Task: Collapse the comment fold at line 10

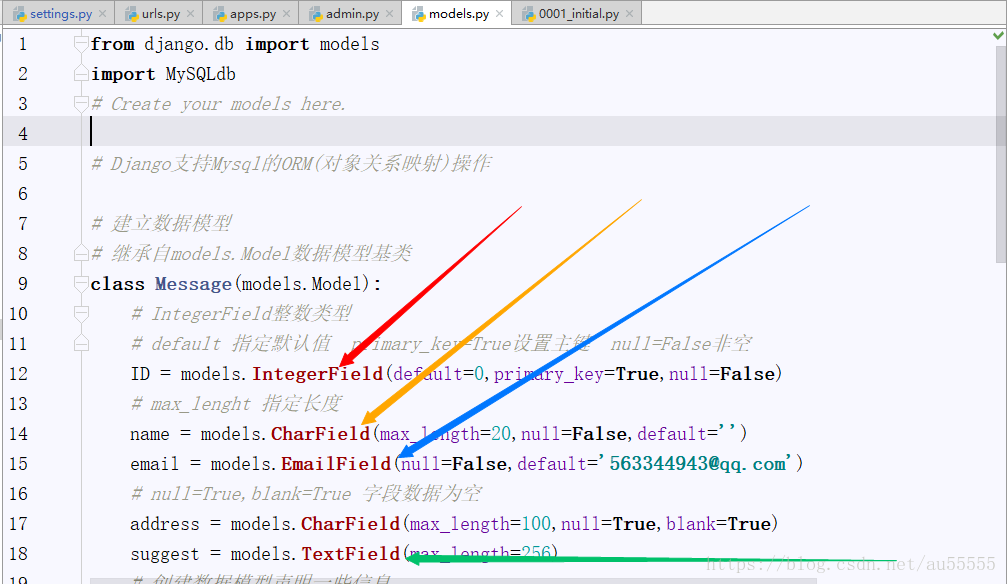Action: pyautogui.click(x=81, y=314)
